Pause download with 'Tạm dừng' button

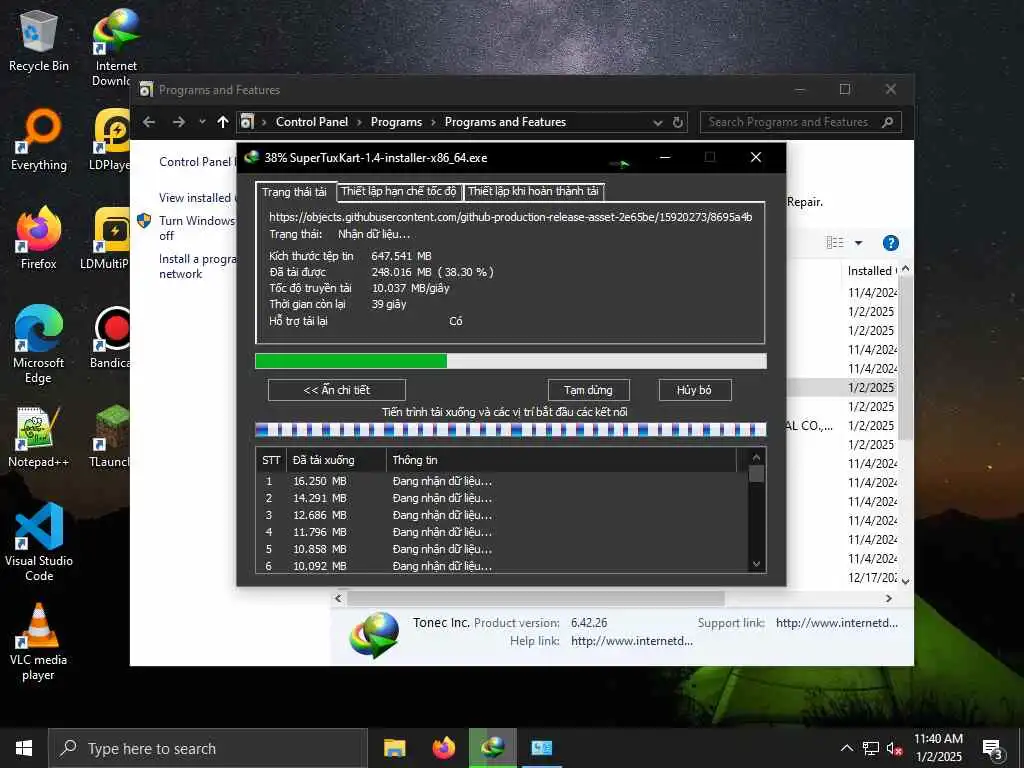click(588, 390)
